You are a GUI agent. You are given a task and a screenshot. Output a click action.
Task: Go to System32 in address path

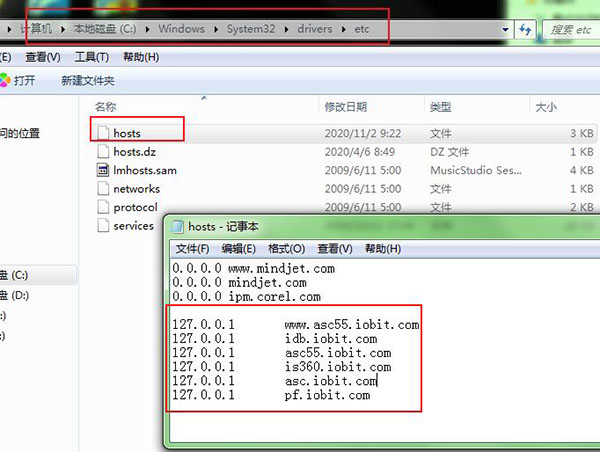(251, 29)
